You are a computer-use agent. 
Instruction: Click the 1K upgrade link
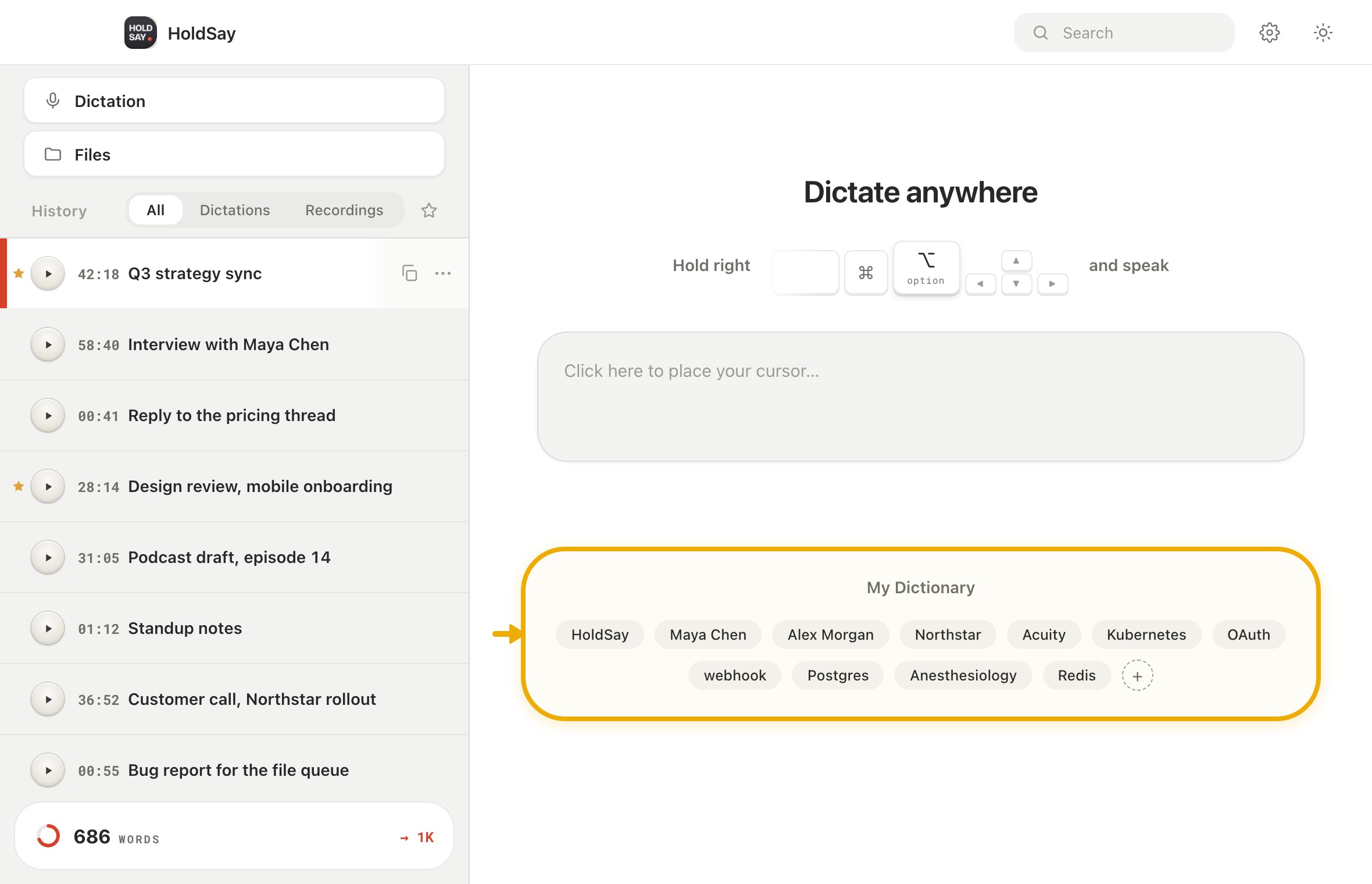417,837
